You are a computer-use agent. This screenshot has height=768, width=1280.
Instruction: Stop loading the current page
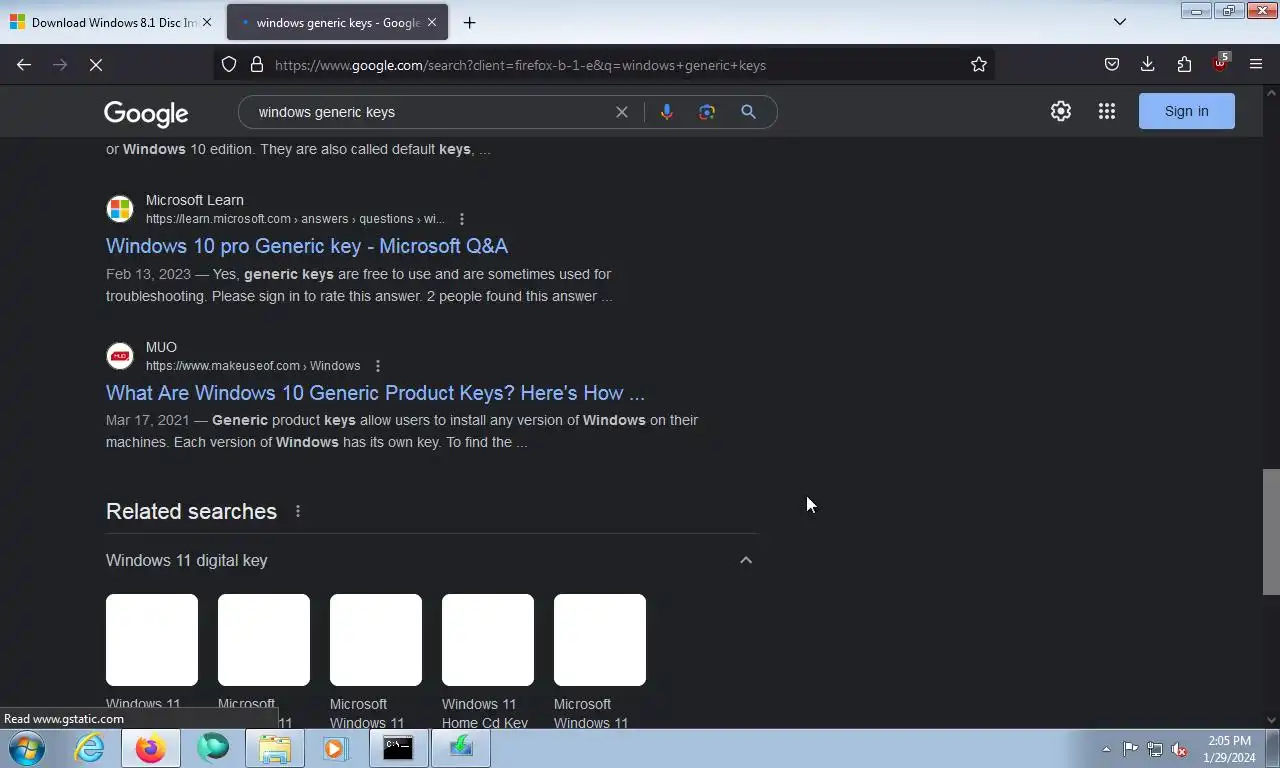[x=96, y=65]
